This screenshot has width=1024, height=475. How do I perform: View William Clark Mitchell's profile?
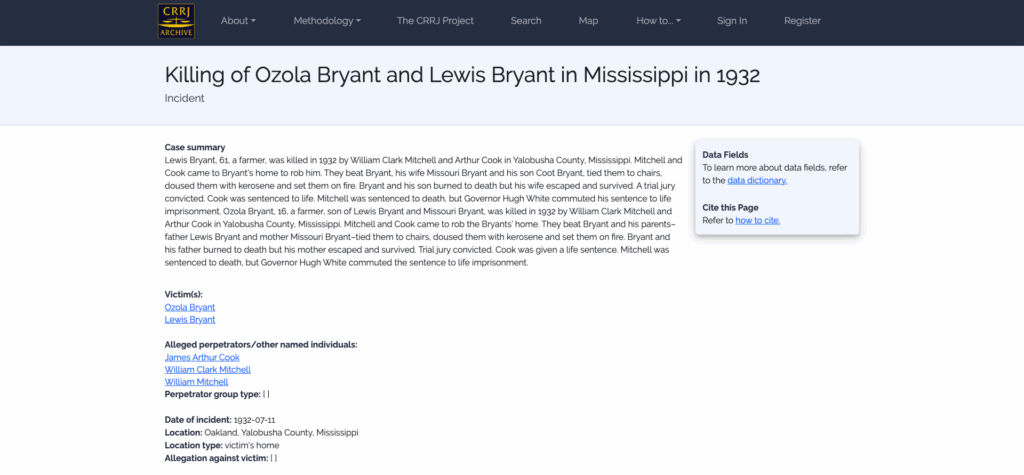207,369
